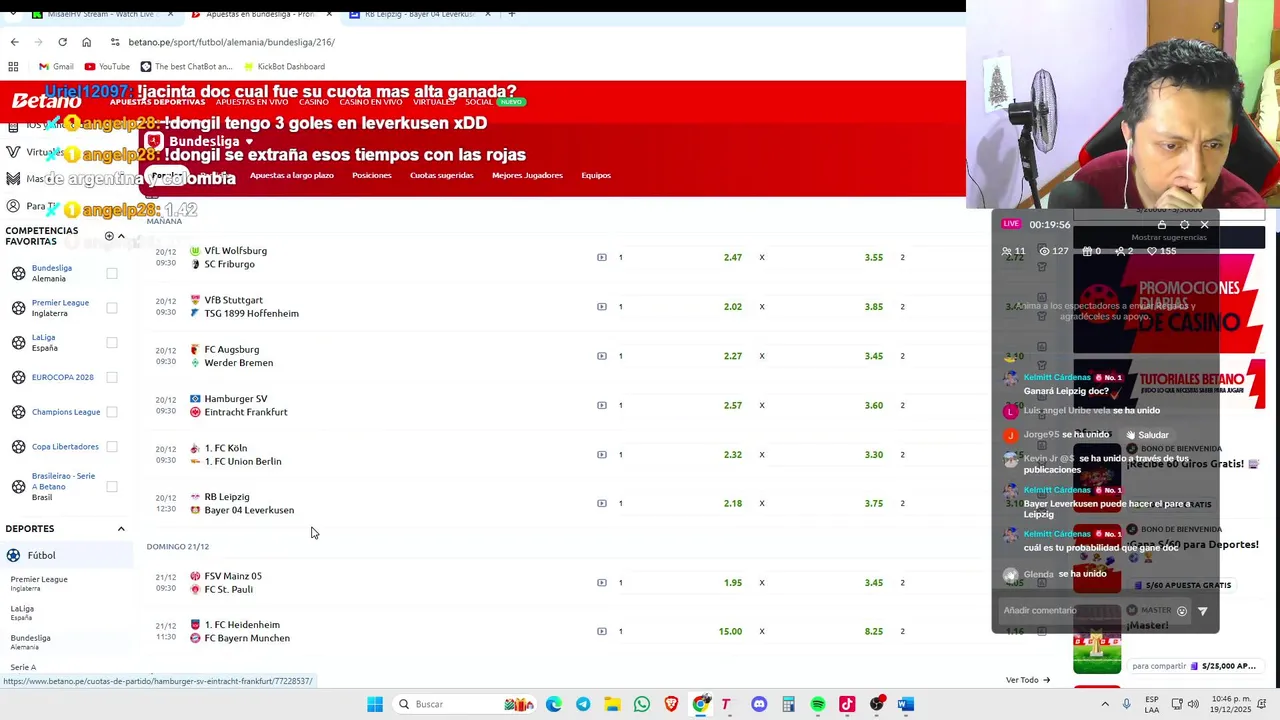Tick the Brasileirao Serie A checkbox

point(112,487)
